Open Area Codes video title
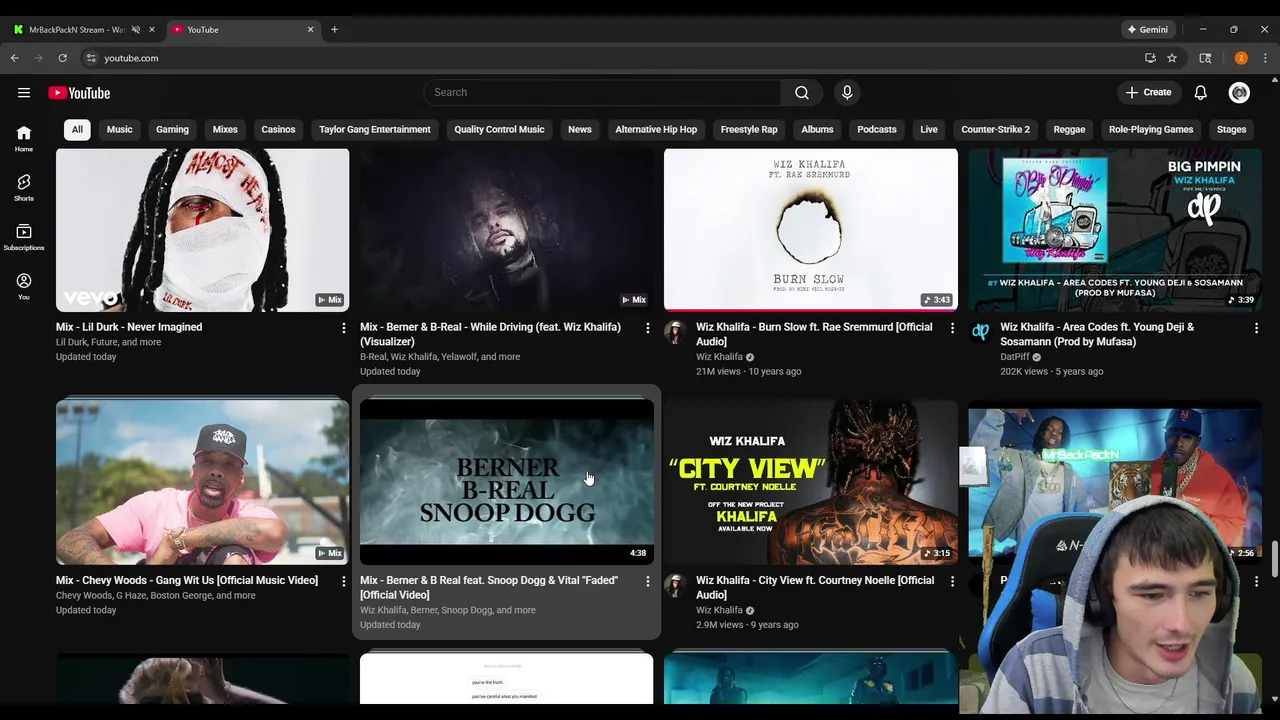1280x720 pixels. coord(1097,334)
